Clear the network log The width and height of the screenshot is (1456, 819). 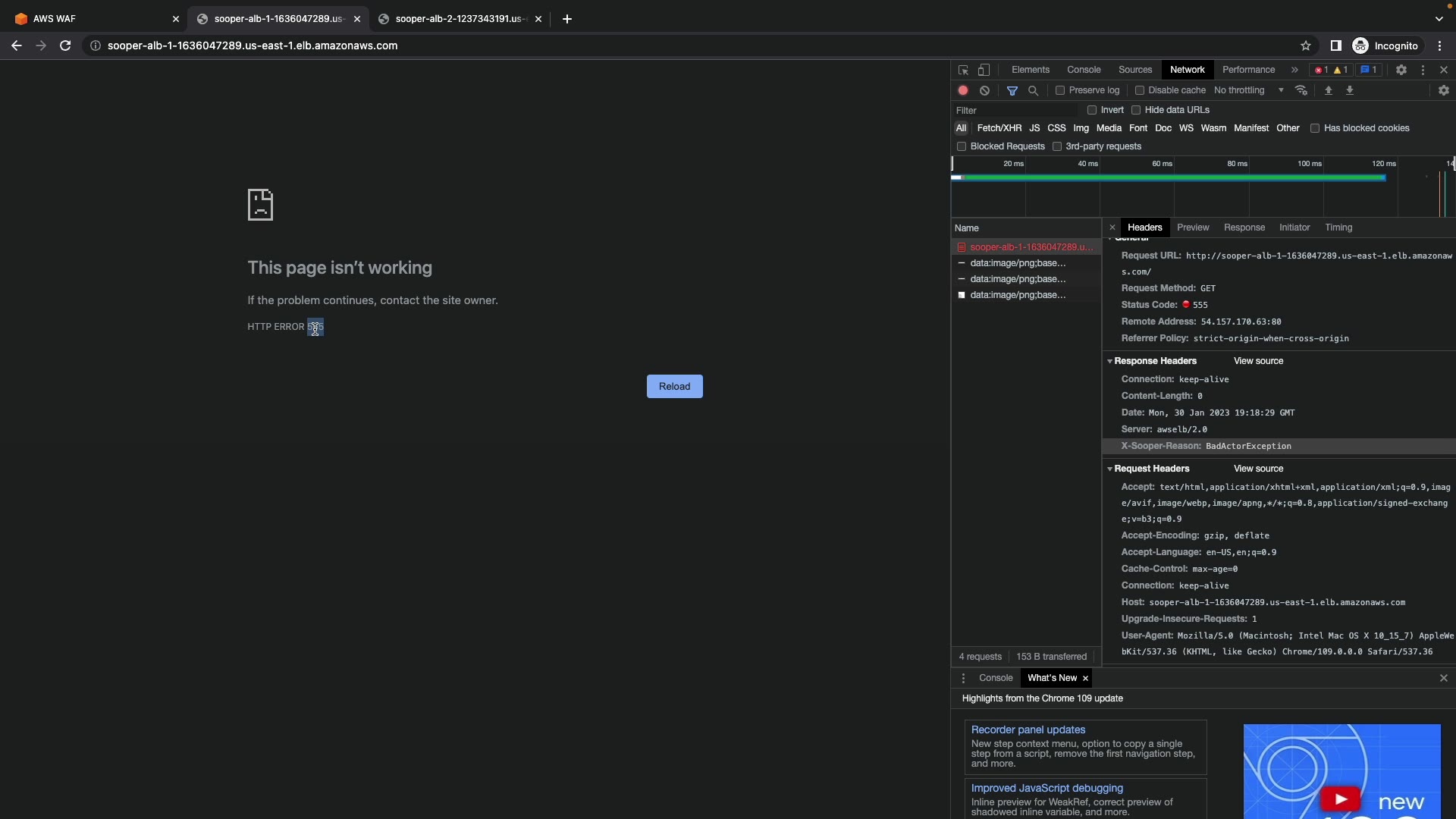984,90
